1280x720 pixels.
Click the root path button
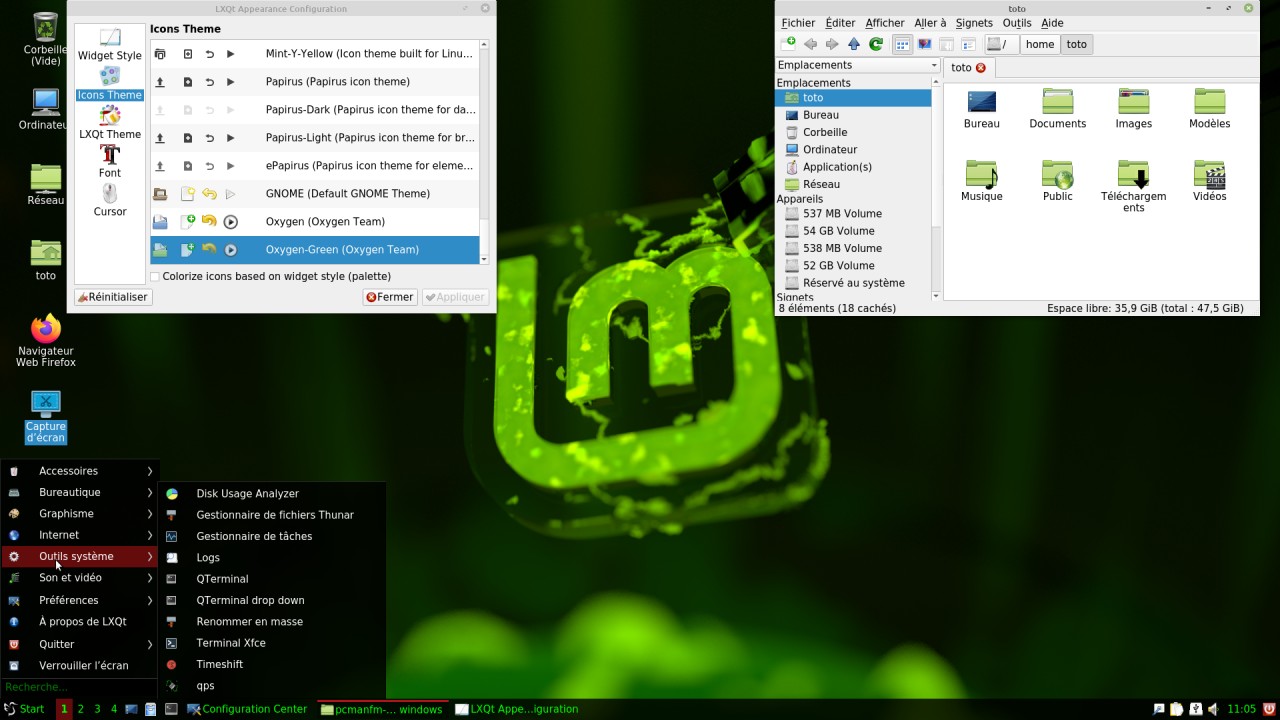pyautogui.click(x=1001, y=44)
